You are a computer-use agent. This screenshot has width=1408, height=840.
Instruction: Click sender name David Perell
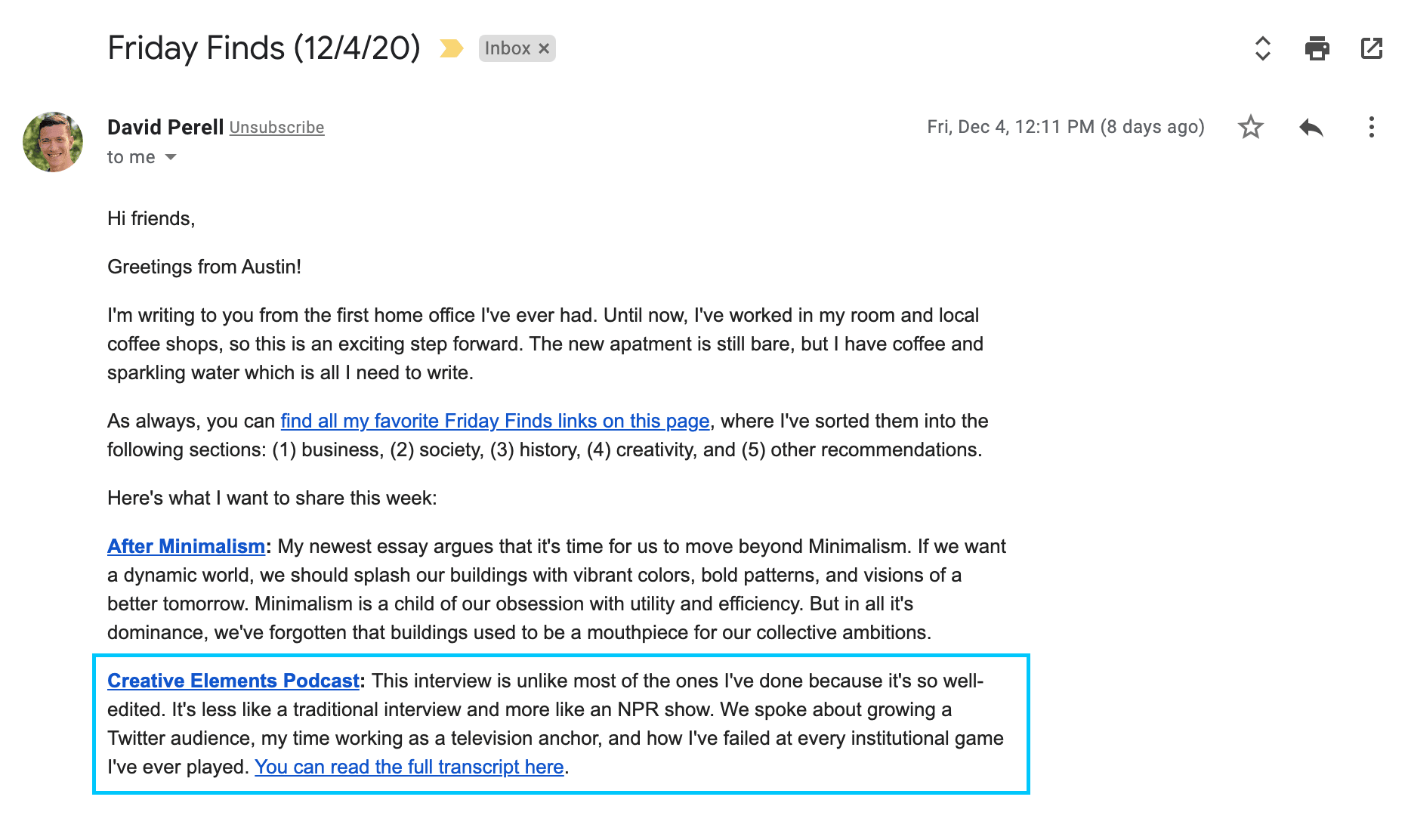165,127
